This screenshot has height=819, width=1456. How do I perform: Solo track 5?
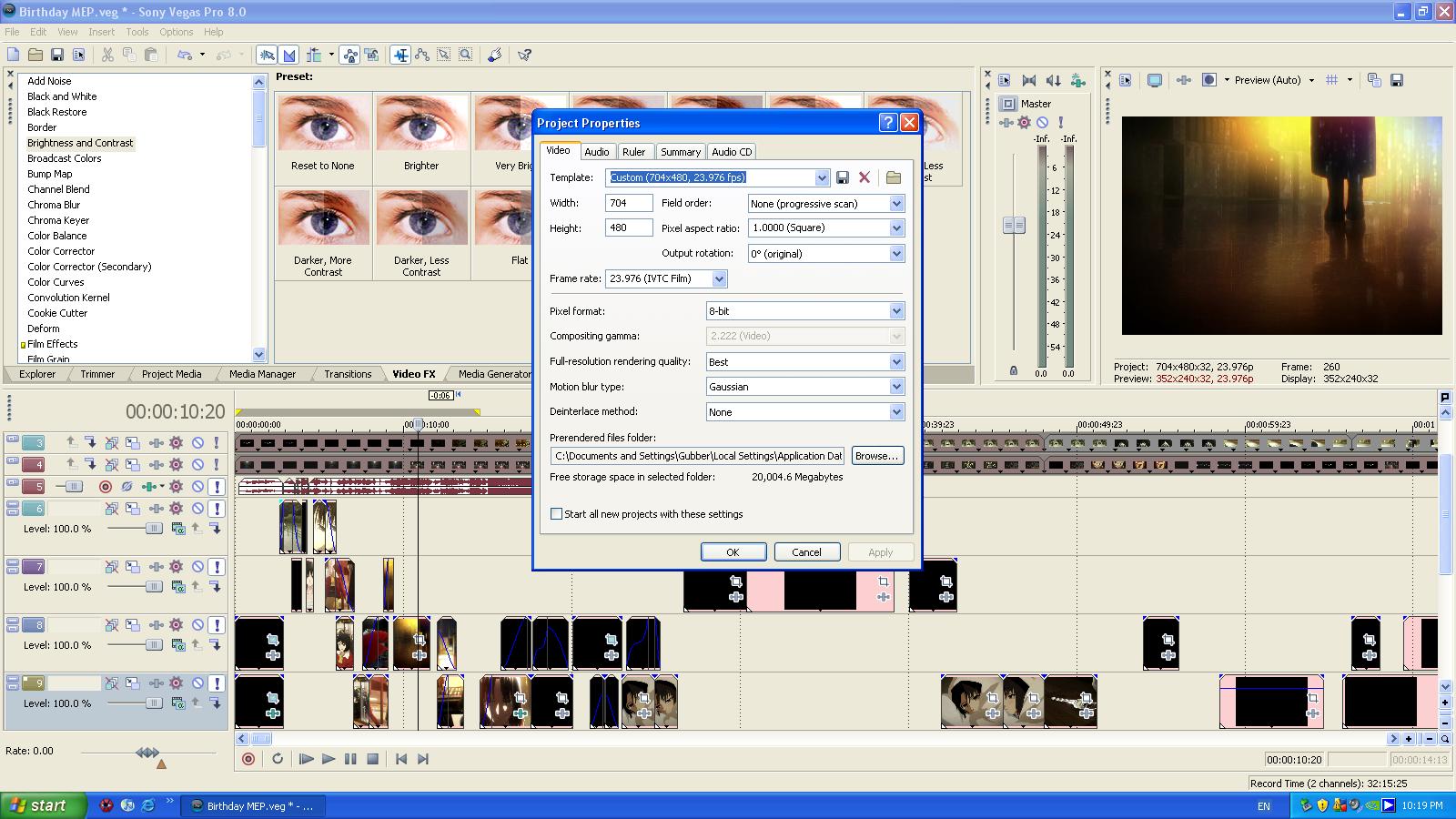coord(217,487)
